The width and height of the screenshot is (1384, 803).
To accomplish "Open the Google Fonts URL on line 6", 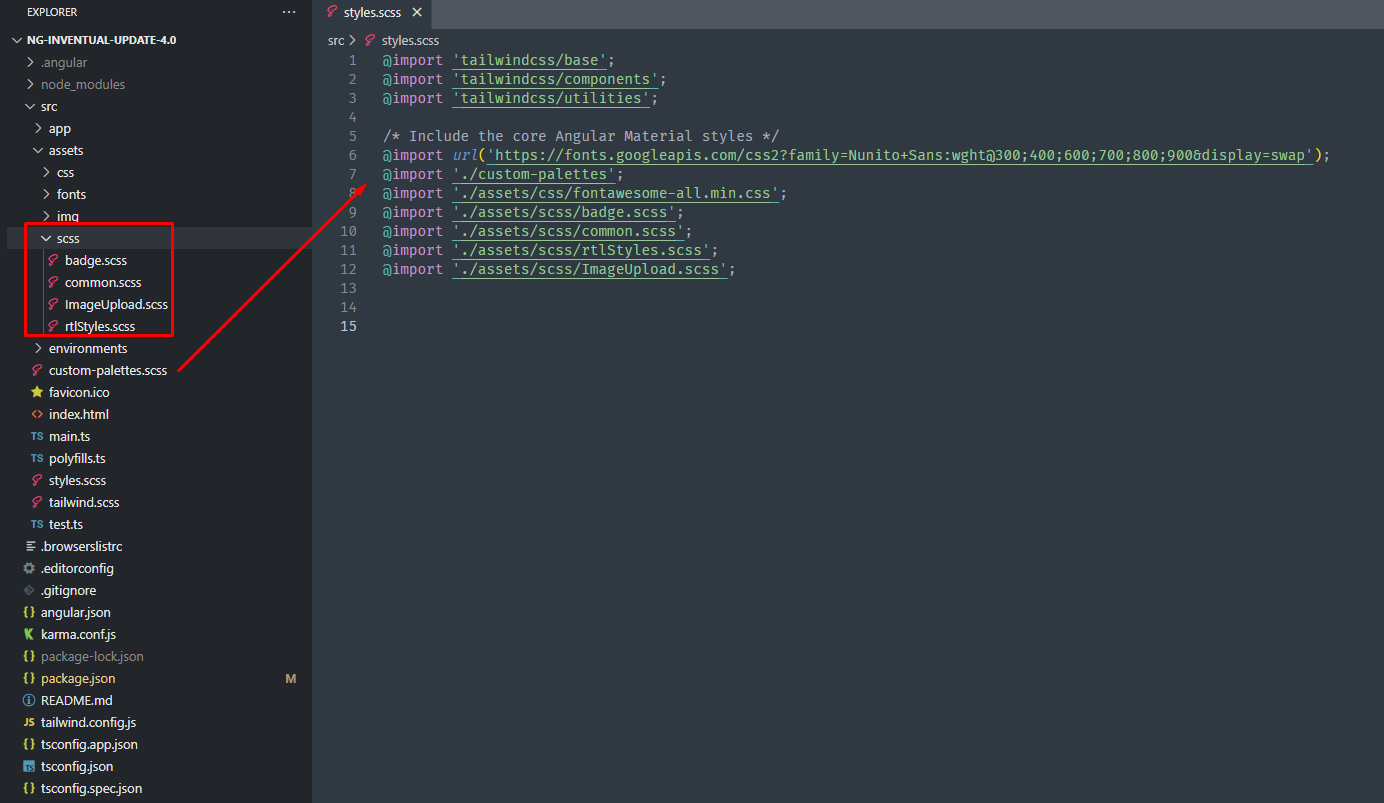I will [x=899, y=155].
